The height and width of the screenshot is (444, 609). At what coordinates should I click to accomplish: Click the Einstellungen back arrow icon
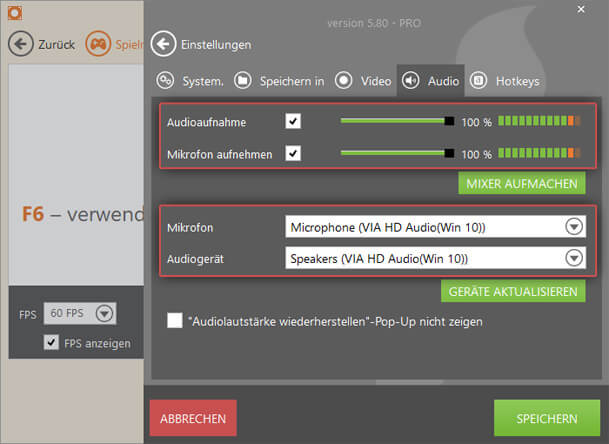[164, 44]
